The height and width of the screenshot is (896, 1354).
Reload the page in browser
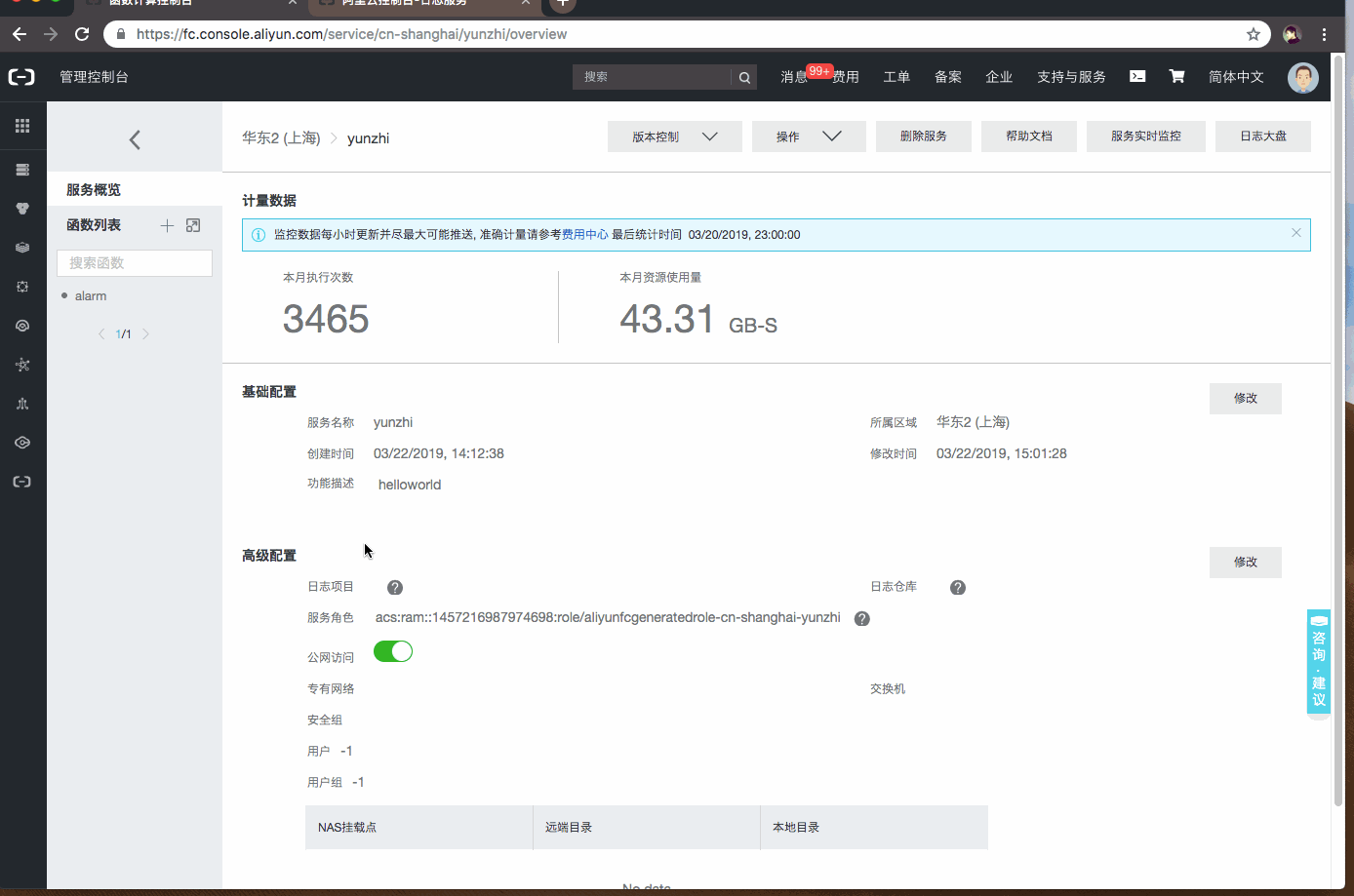[x=82, y=34]
